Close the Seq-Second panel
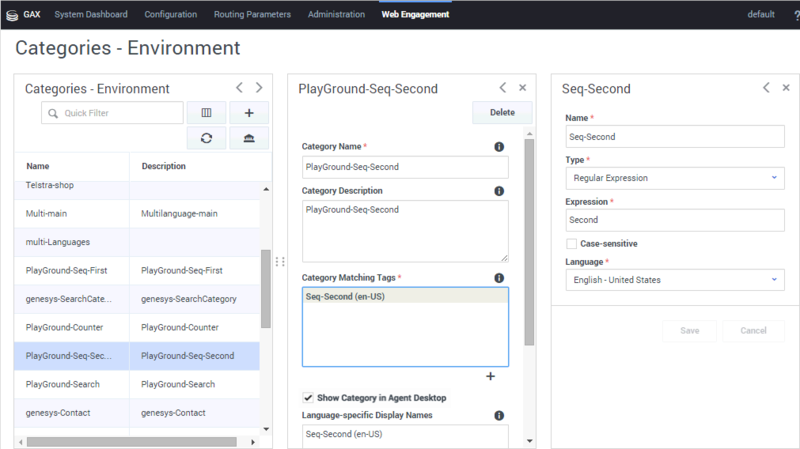800x449 pixels. click(785, 88)
